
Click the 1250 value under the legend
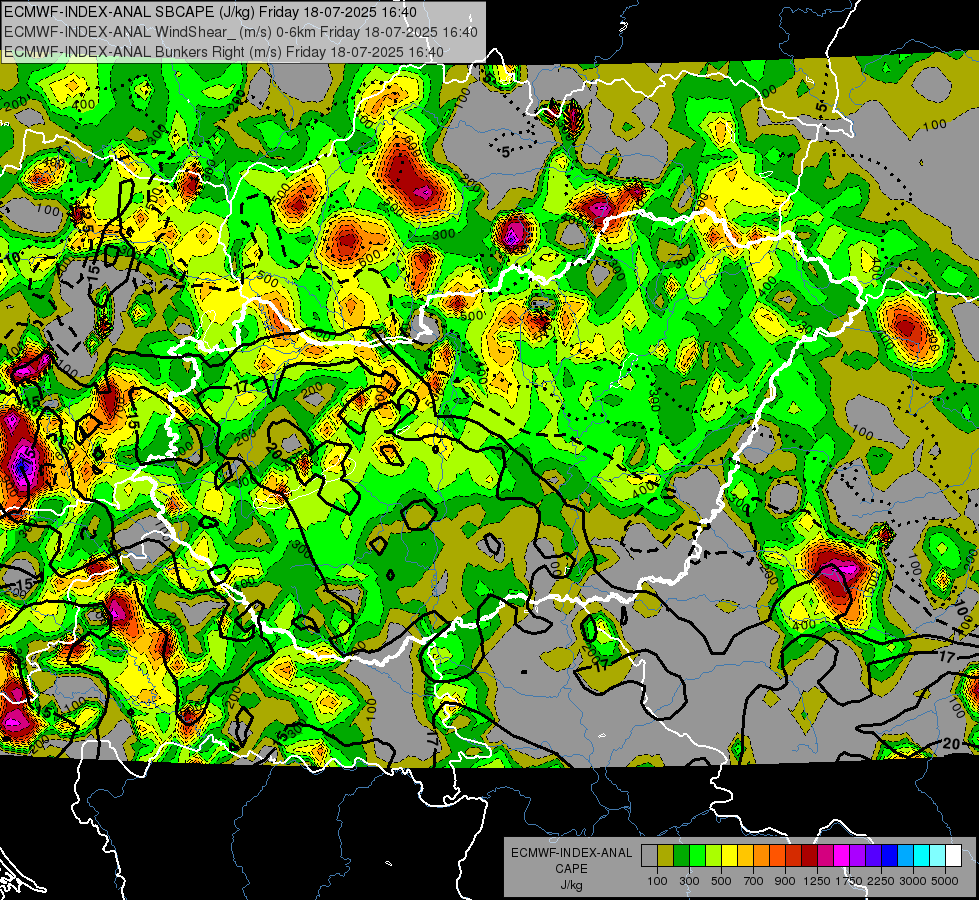[817, 881]
